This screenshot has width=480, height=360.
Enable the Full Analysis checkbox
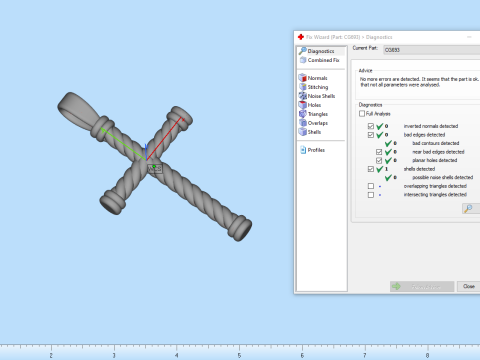[362, 114]
